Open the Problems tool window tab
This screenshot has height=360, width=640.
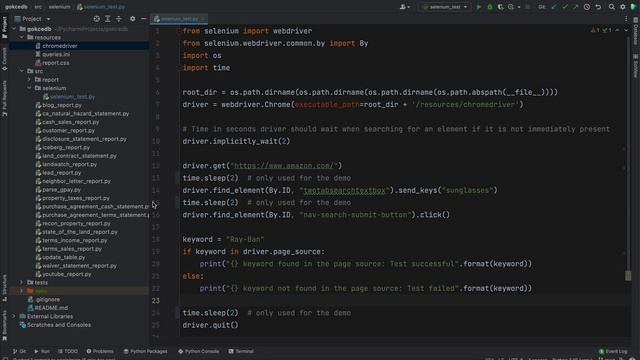[100, 351]
